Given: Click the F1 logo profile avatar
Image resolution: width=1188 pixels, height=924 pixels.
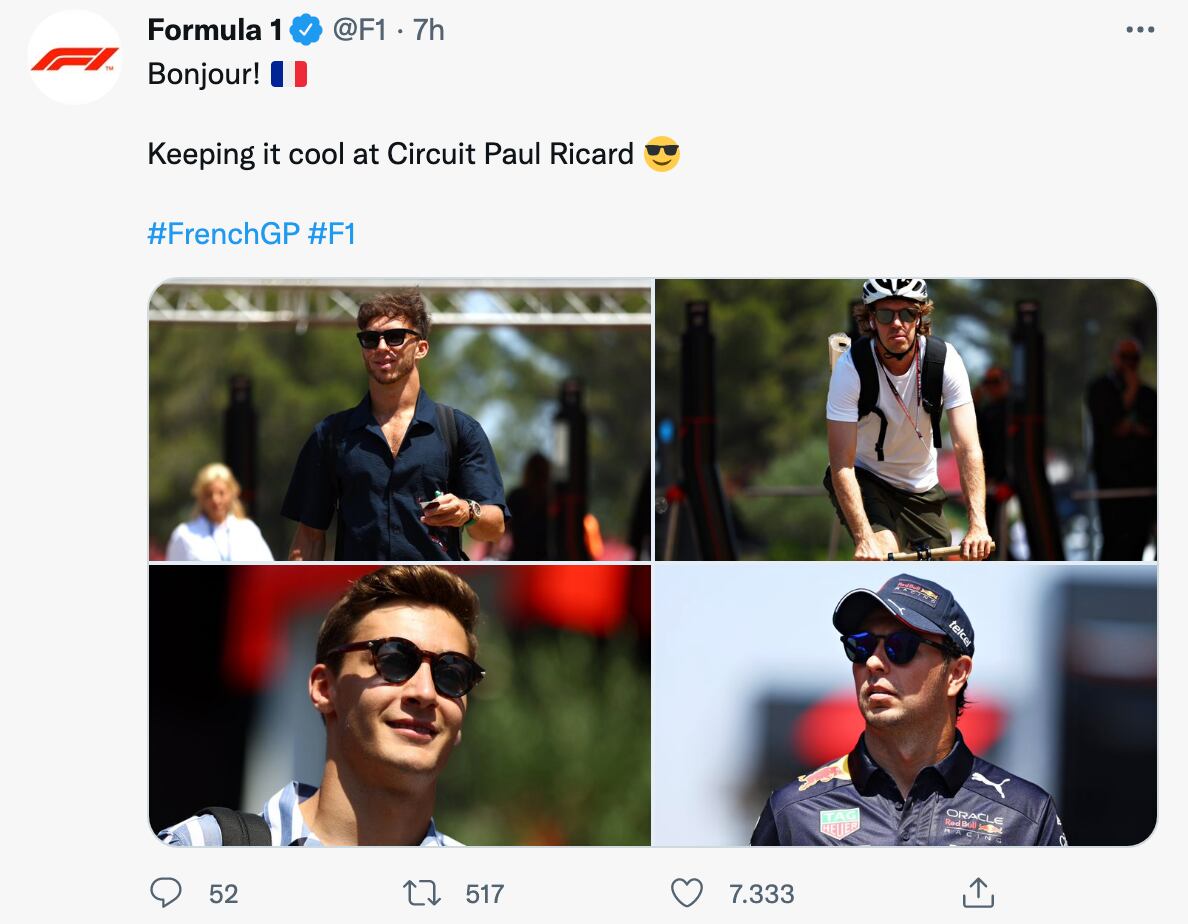Looking at the screenshot, I should [75, 55].
